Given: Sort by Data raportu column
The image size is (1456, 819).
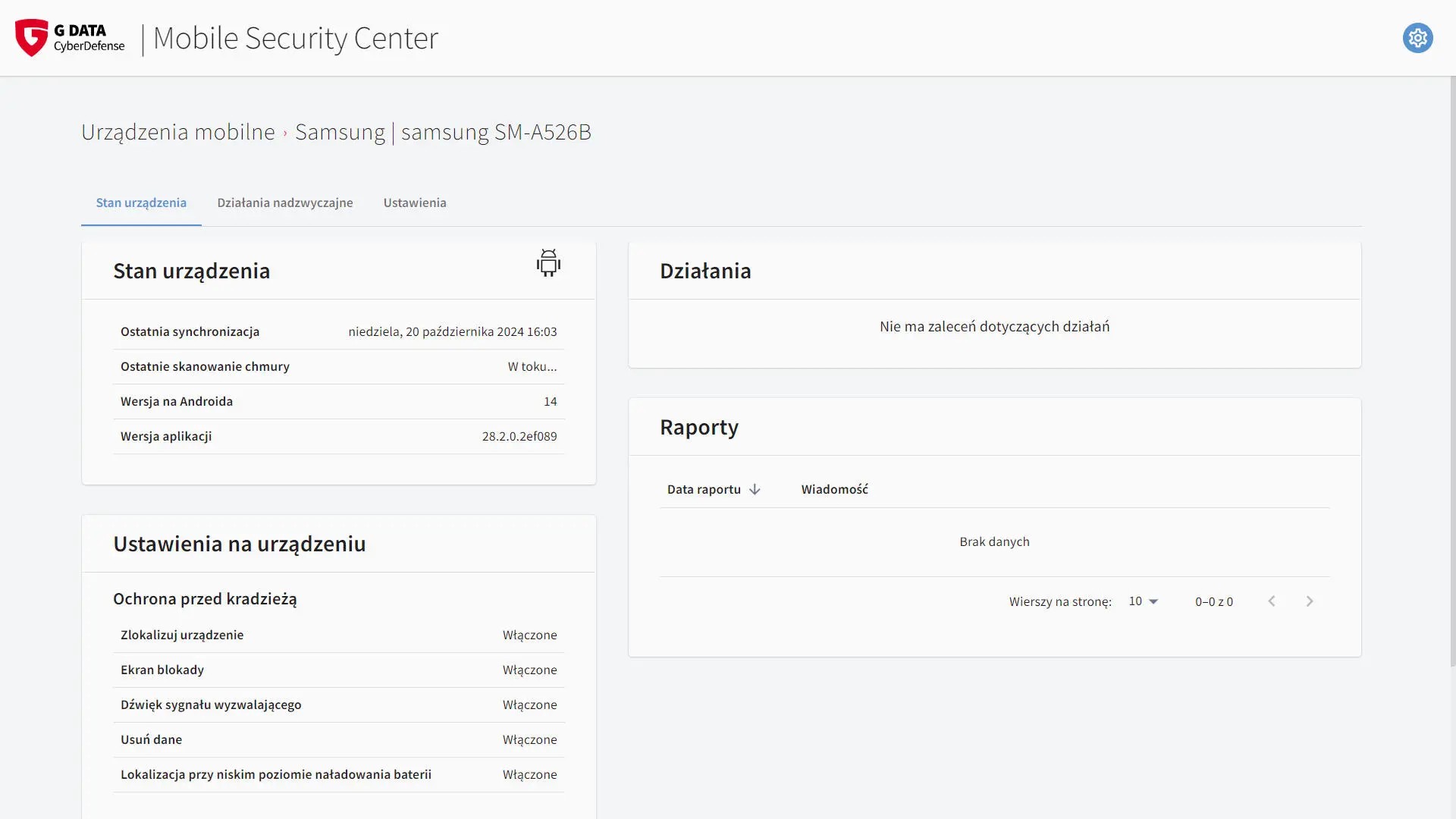Looking at the screenshot, I should pyautogui.click(x=704, y=490).
